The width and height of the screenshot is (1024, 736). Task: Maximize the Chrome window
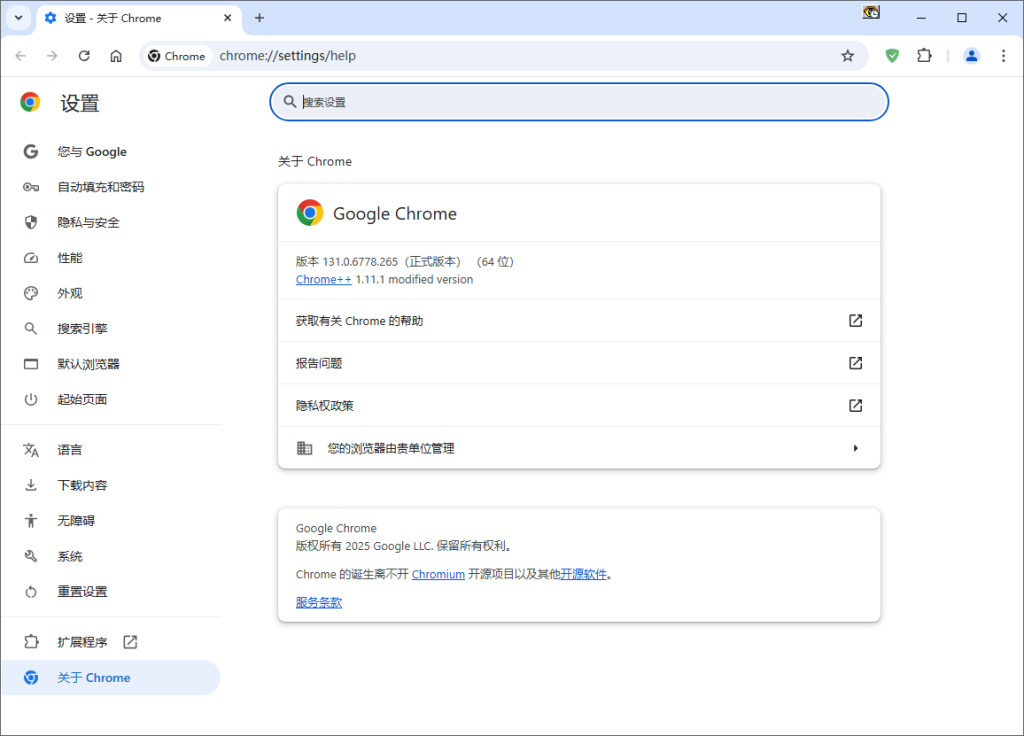962,18
